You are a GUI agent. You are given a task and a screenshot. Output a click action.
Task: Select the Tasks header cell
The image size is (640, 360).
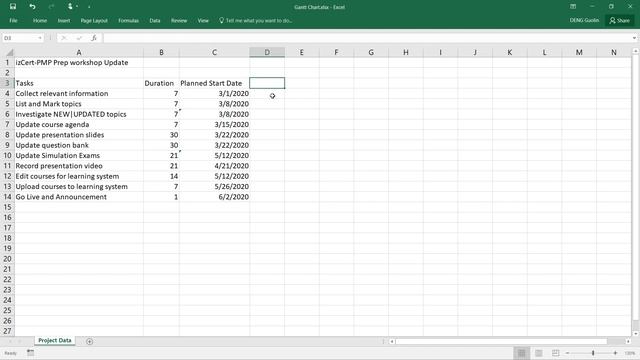tap(79, 83)
